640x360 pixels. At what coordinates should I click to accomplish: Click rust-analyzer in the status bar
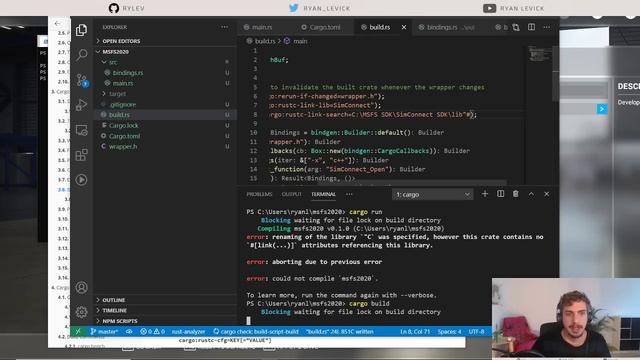[x=188, y=331]
